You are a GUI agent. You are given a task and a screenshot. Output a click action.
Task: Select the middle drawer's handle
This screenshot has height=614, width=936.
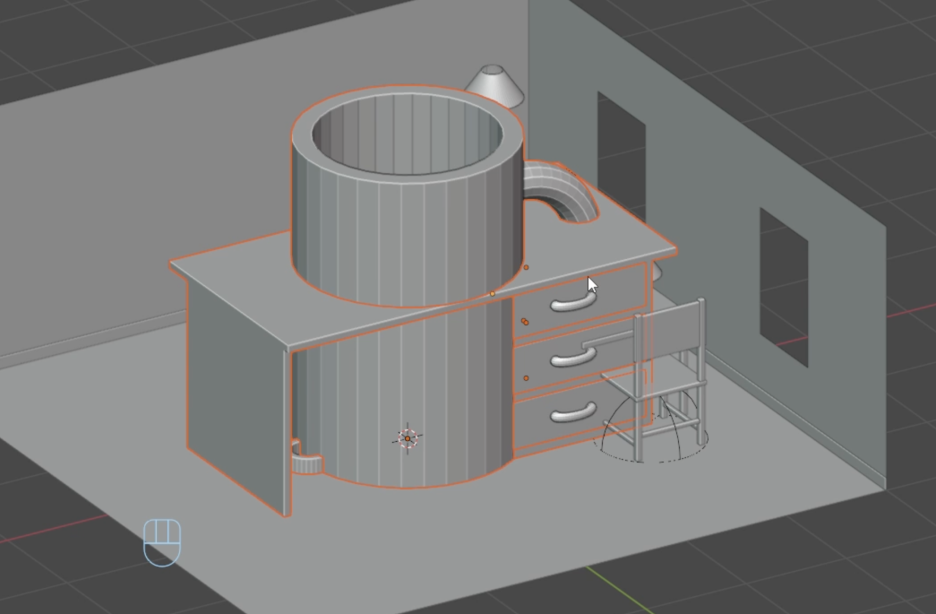pos(573,358)
